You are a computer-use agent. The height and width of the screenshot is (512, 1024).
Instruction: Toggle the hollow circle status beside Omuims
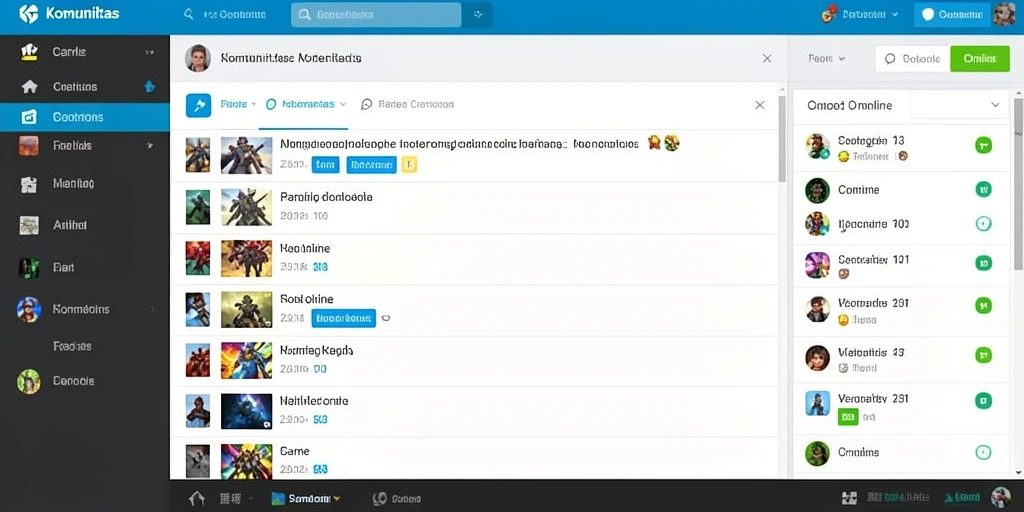(983, 452)
